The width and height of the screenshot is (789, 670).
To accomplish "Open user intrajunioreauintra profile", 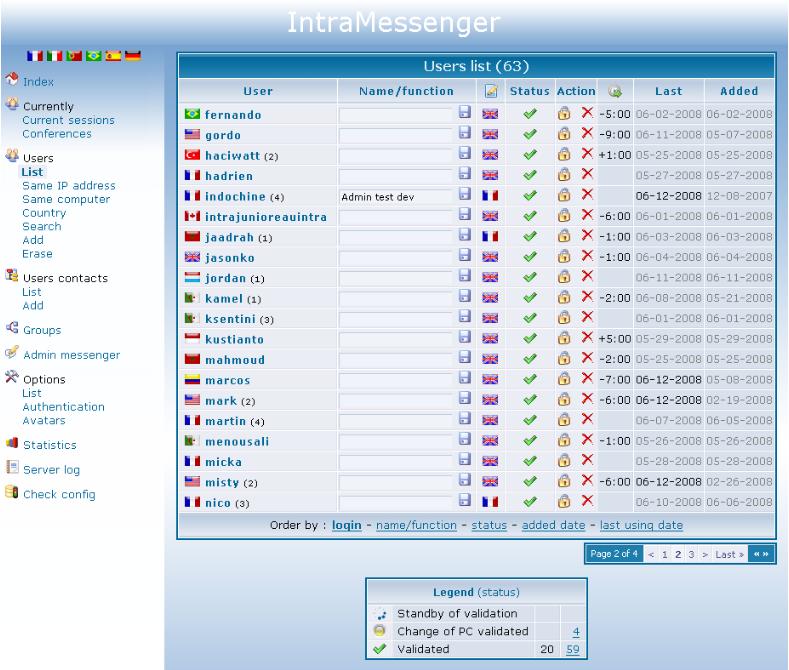I will (x=266, y=217).
